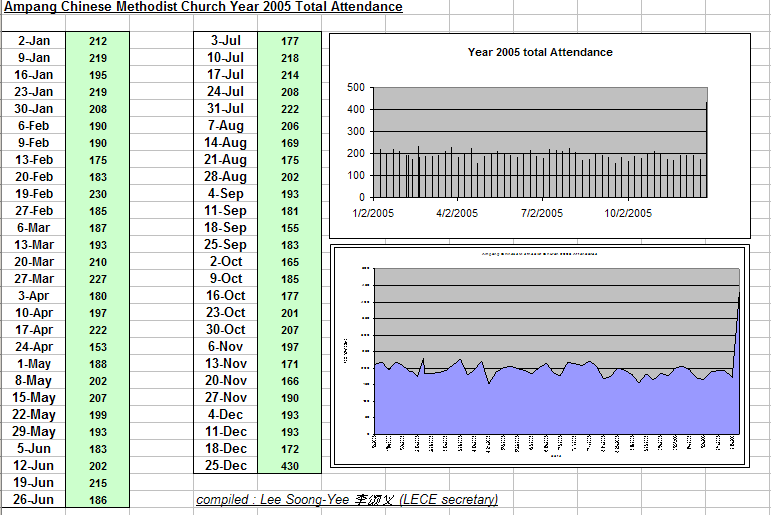771x515 pixels.
Task: Select the '7/2/2005' x-axis label on the bar chart
Action: [542, 213]
